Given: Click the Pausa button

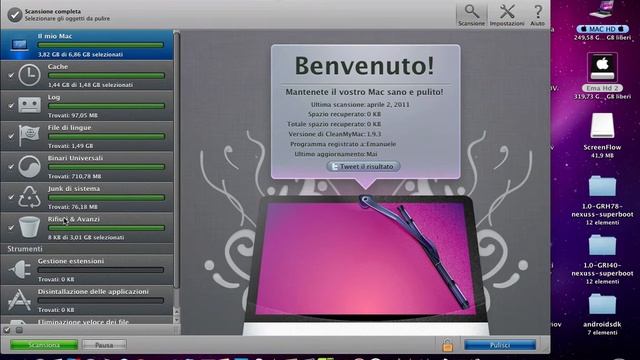Looking at the screenshot, I should (x=104, y=345).
